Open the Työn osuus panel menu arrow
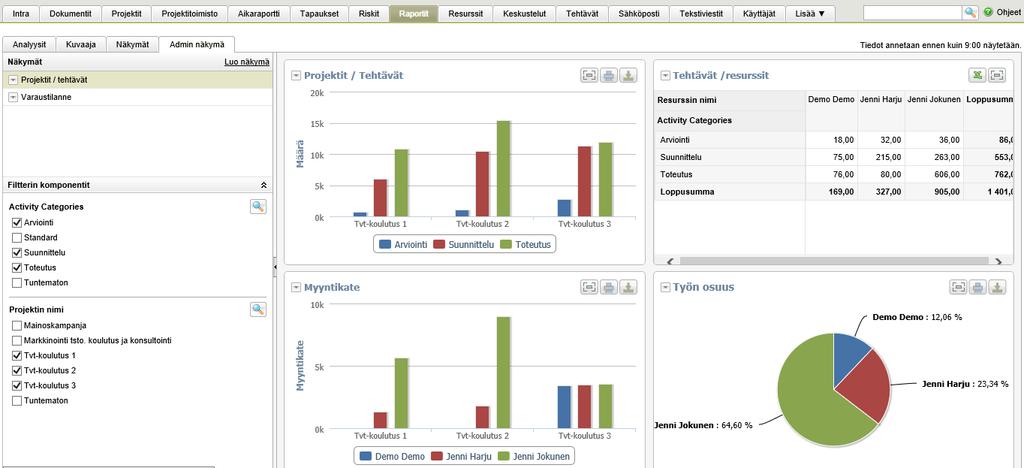 pyautogui.click(x=665, y=287)
